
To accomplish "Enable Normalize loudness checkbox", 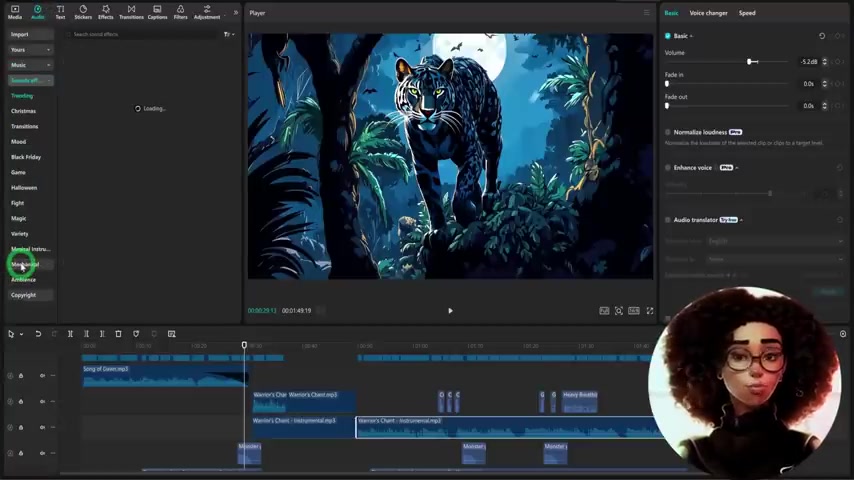I will (x=668, y=132).
